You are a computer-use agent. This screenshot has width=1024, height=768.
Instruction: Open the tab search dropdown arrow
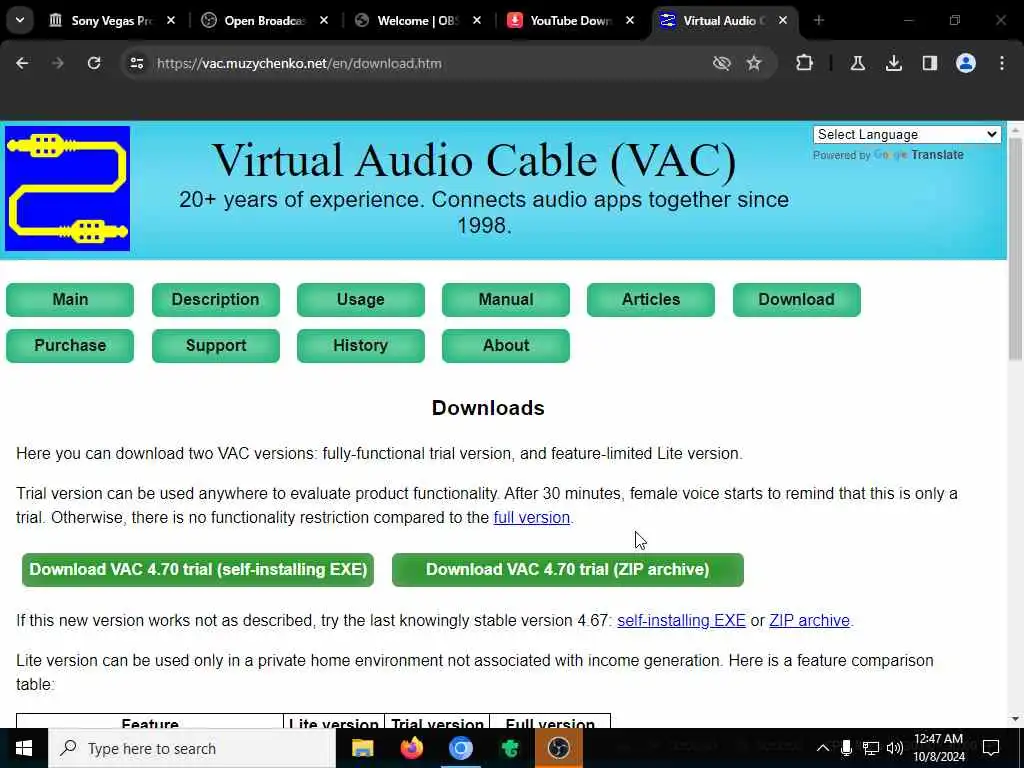click(x=20, y=20)
